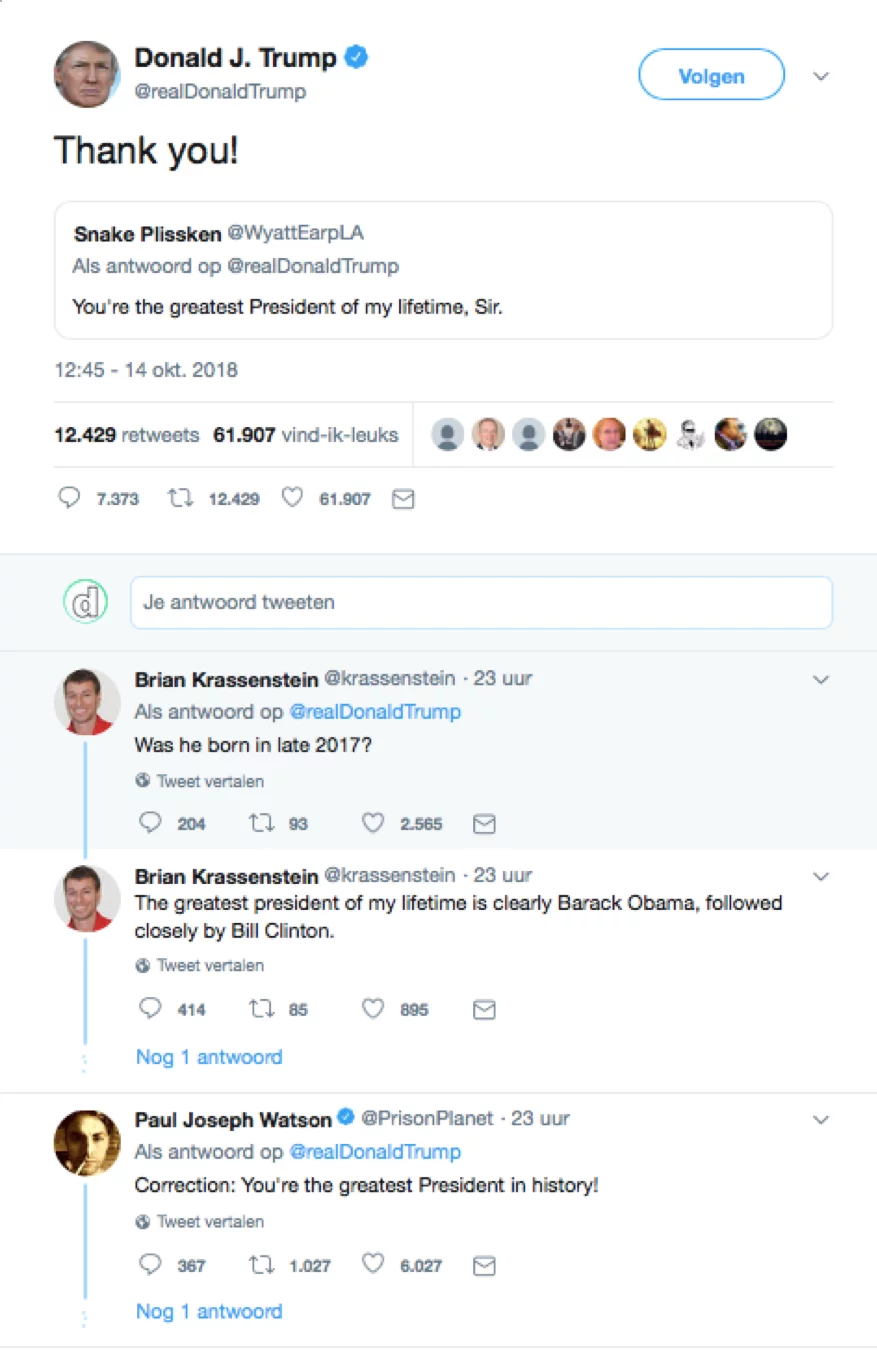Screen dimensions: 877x1350
Task: Reply to the Barack Obama tweet by Krassenstein
Action: 150,1009
